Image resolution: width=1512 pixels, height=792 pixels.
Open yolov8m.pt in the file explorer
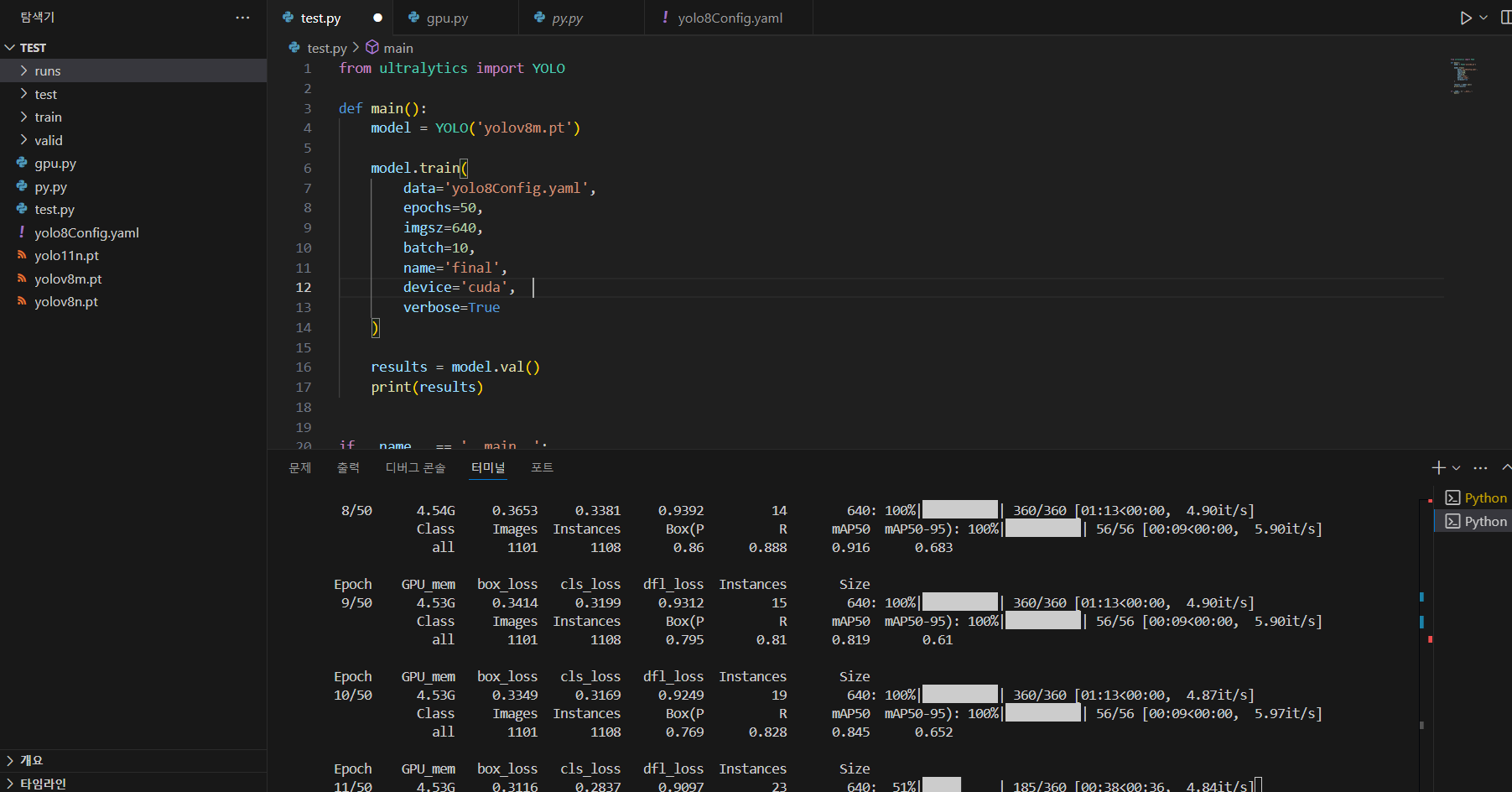(x=68, y=279)
